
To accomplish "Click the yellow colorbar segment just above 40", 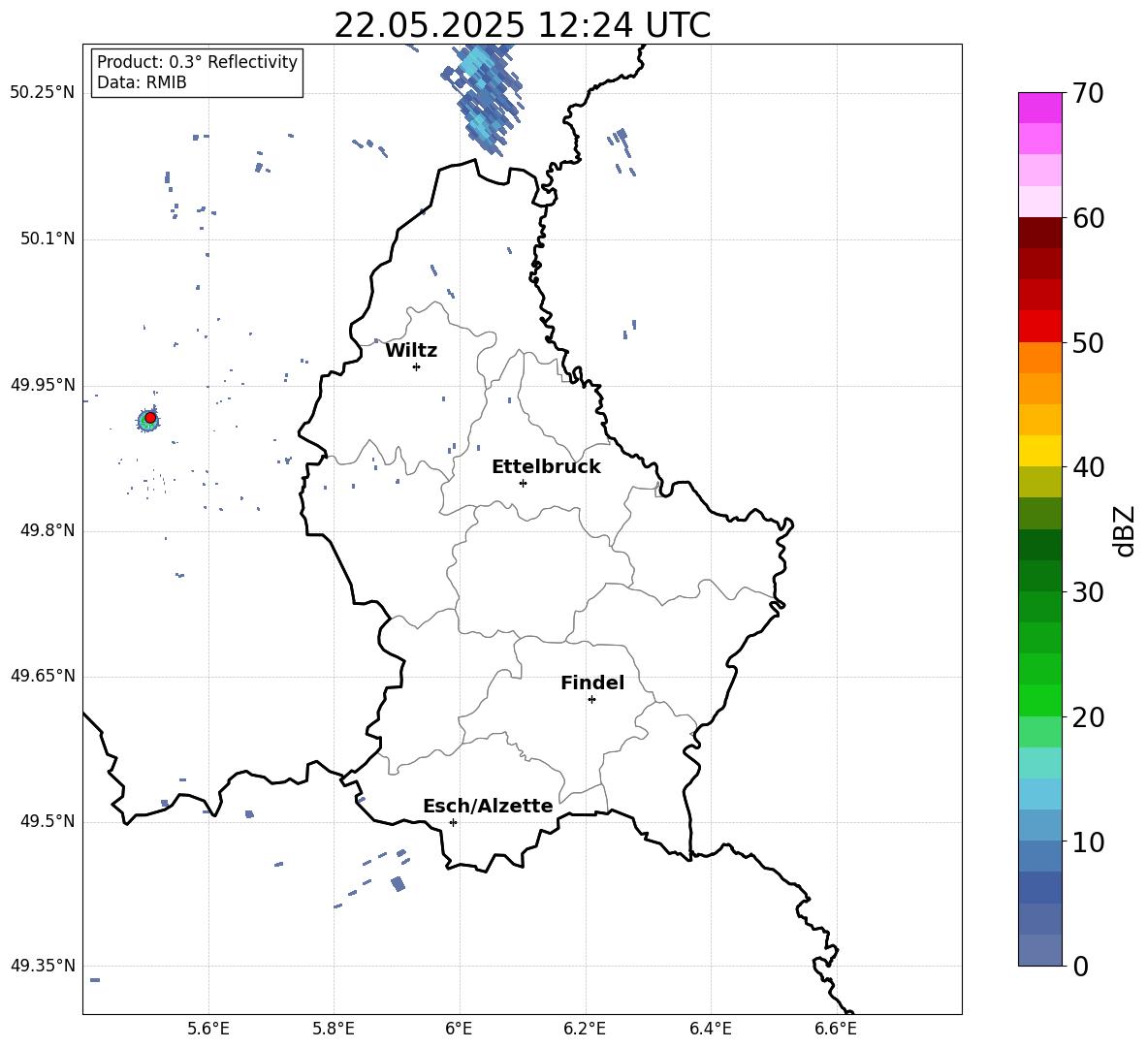I will coord(1039,451).
